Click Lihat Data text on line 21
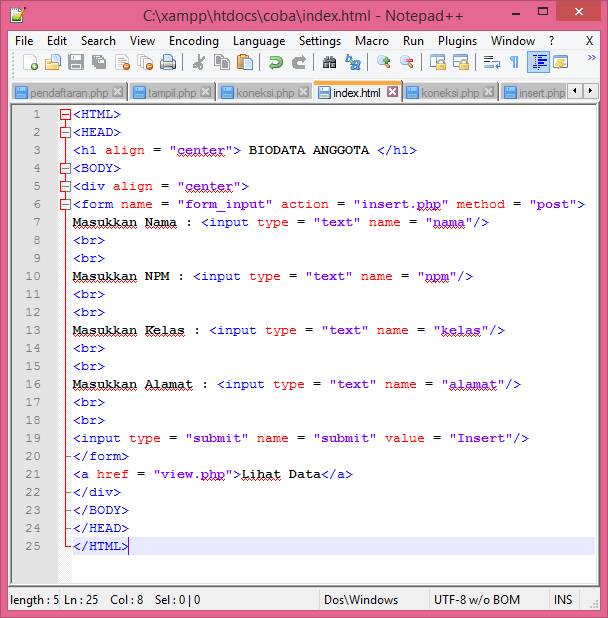The height and width of the screenshot is (618, 608). coord(281,474)
